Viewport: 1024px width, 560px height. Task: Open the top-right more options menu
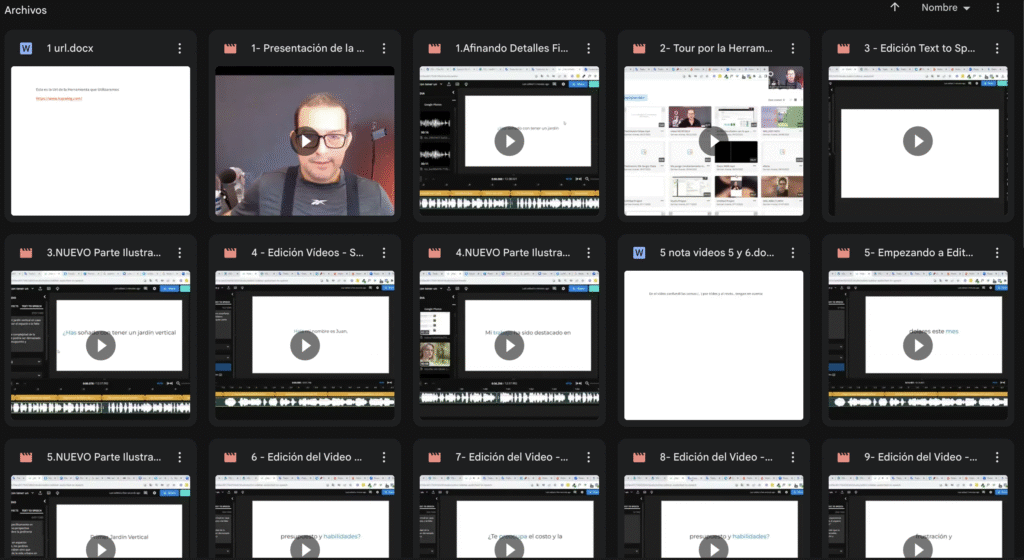pyautogui.click(x=997, y=8)
